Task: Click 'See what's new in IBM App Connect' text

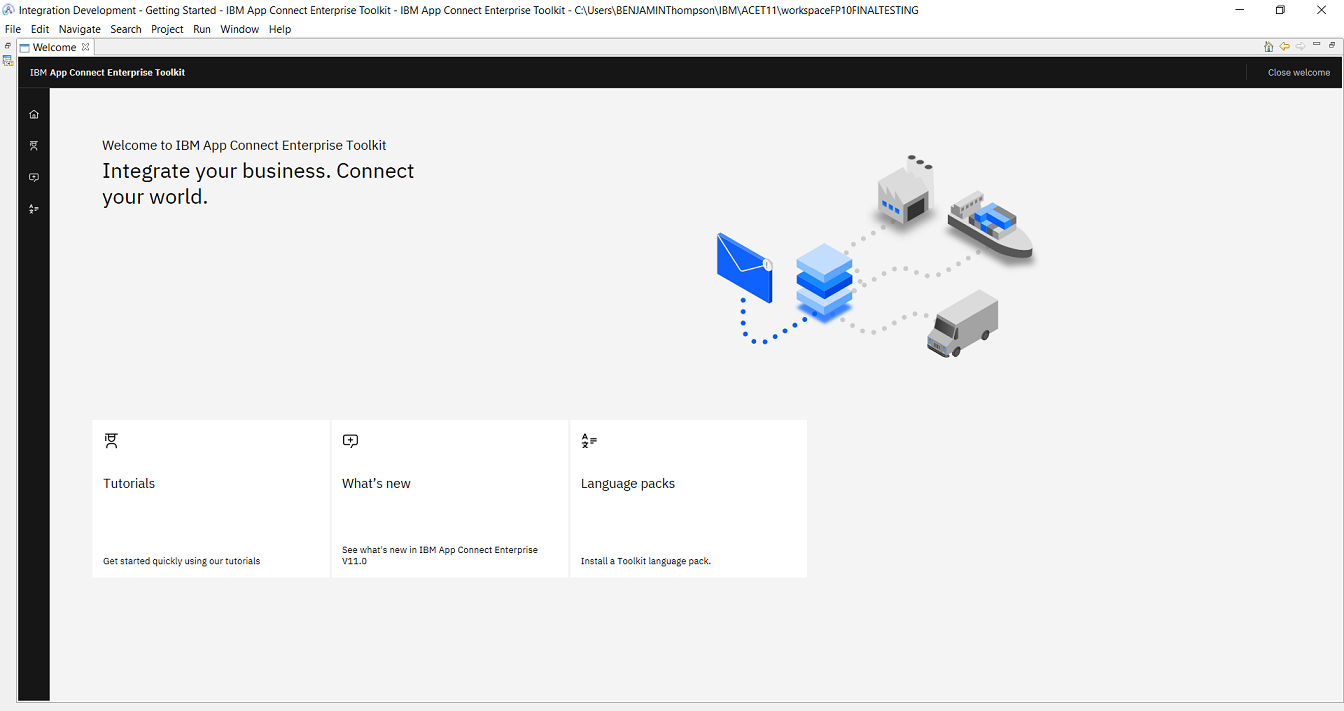Action: 440,555
